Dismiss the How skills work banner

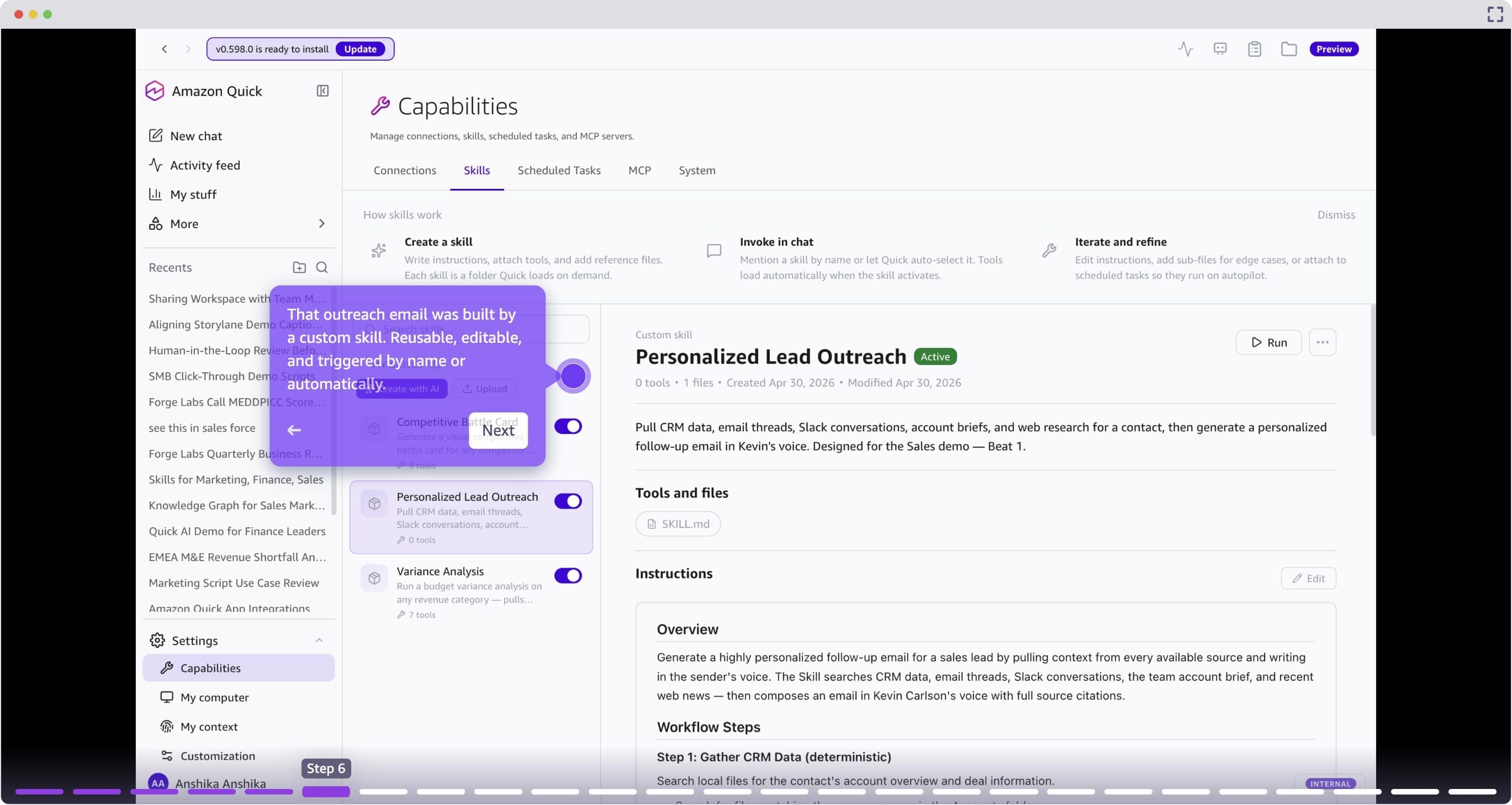point(1336,215)
